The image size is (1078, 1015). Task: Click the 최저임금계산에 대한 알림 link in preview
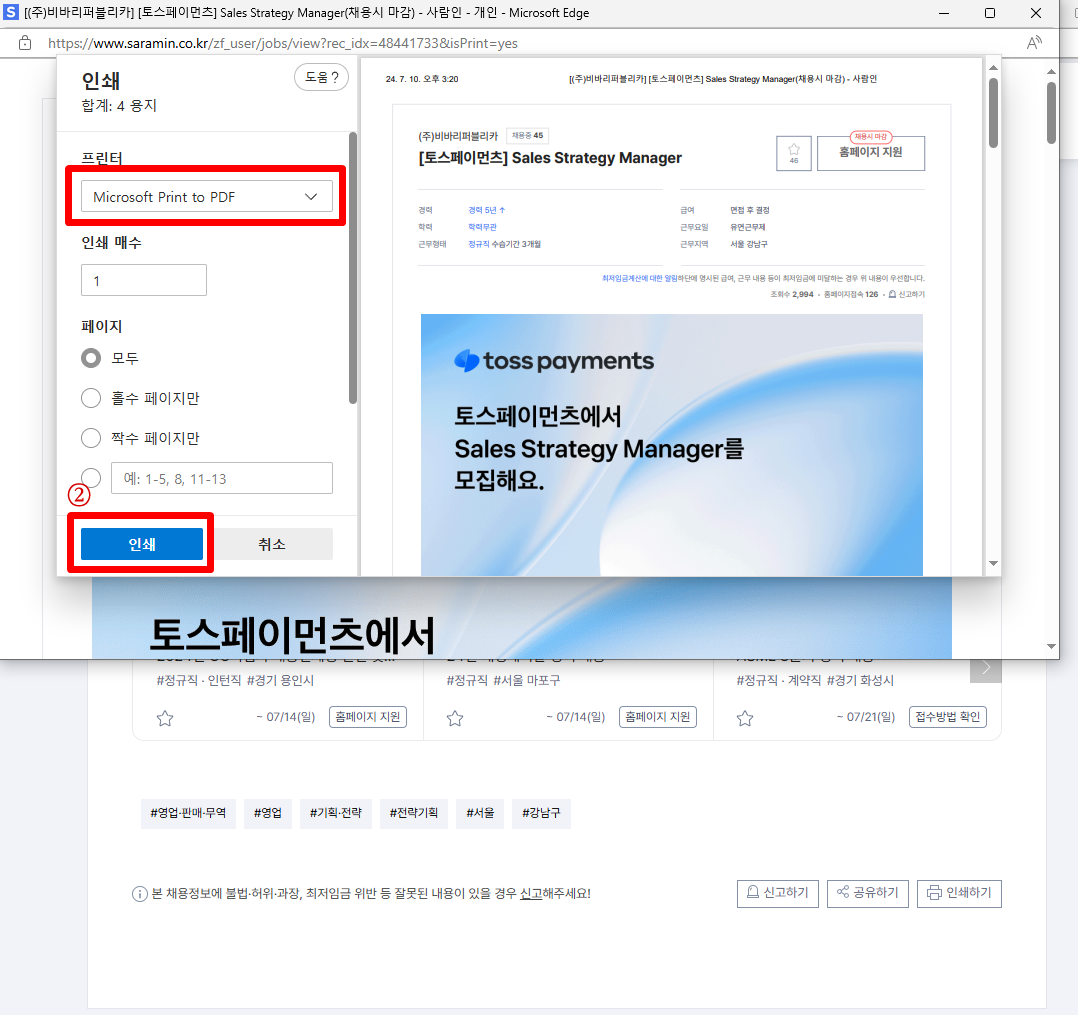639,279
